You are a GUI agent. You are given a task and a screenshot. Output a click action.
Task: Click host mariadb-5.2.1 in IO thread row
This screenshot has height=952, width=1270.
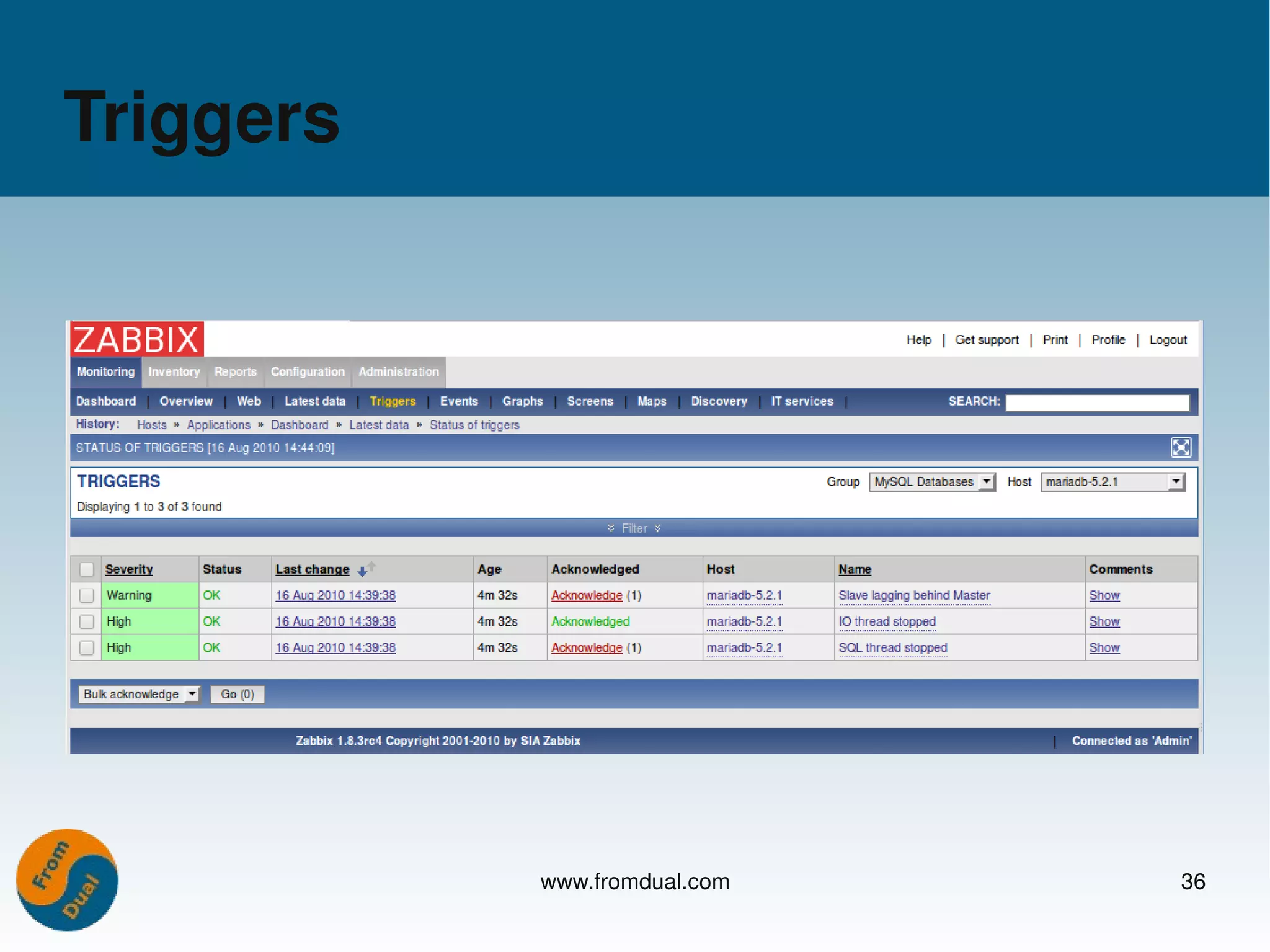pos(744,621)
